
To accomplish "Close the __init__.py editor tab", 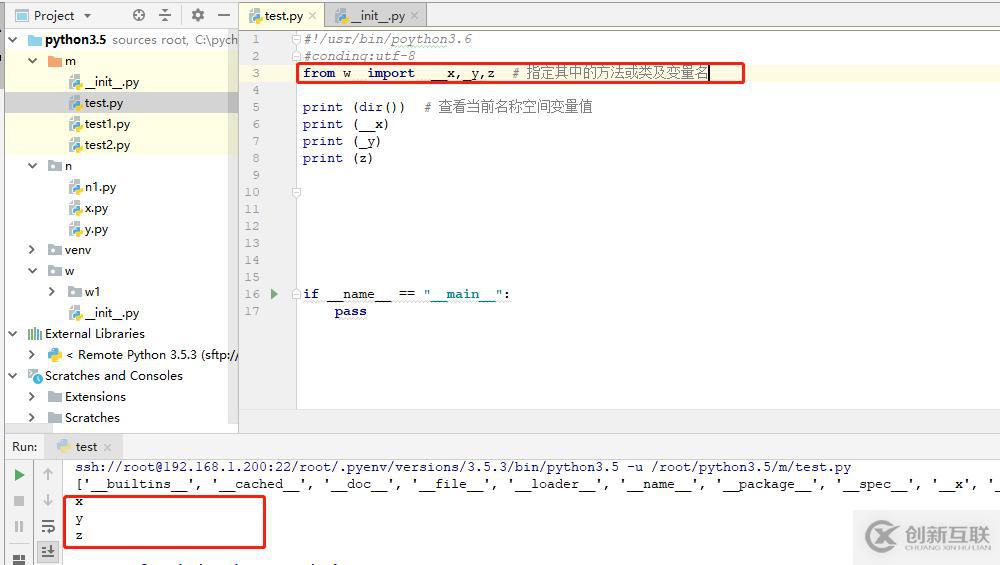I will coord(415,15).
